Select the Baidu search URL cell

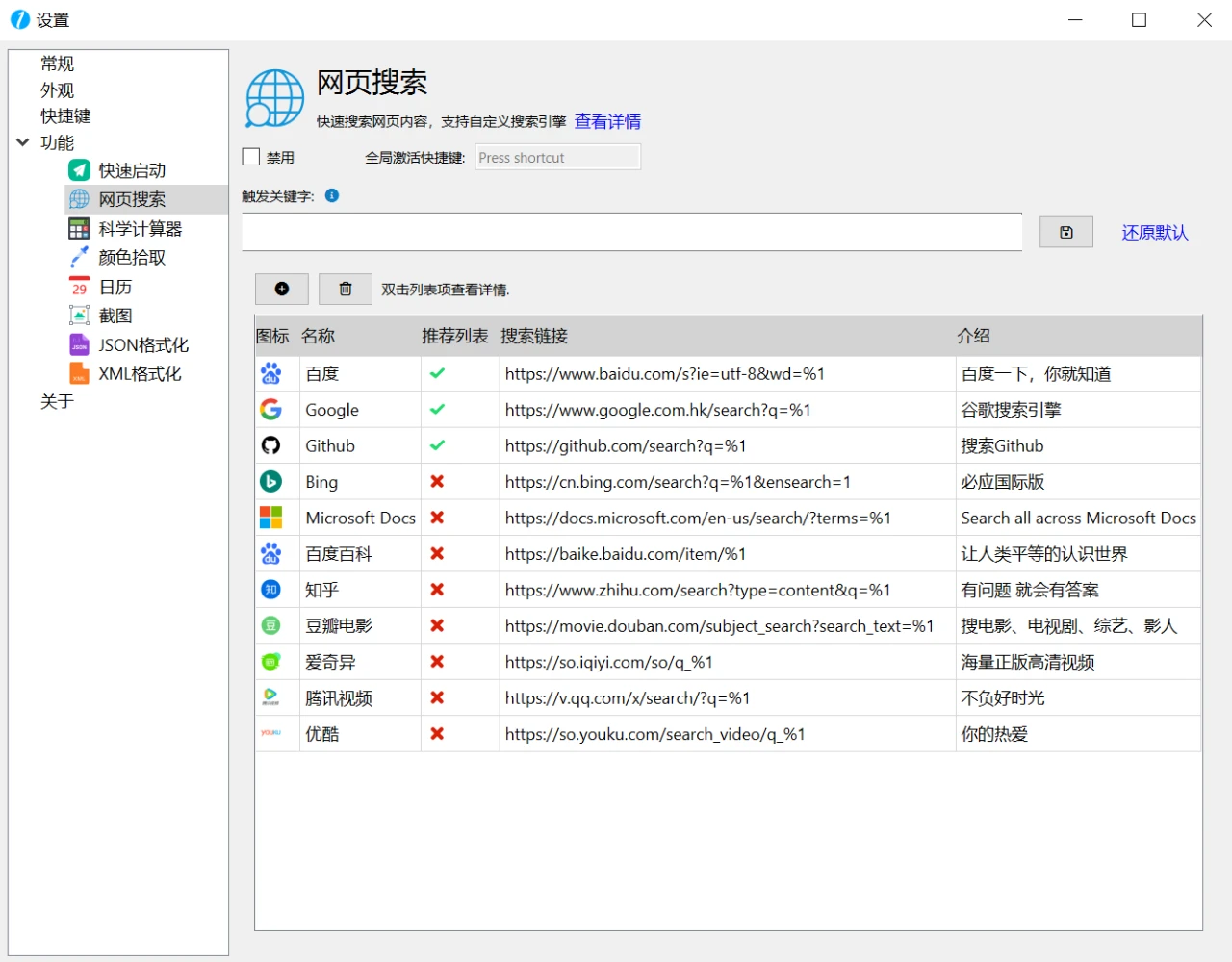coord(728,373)
